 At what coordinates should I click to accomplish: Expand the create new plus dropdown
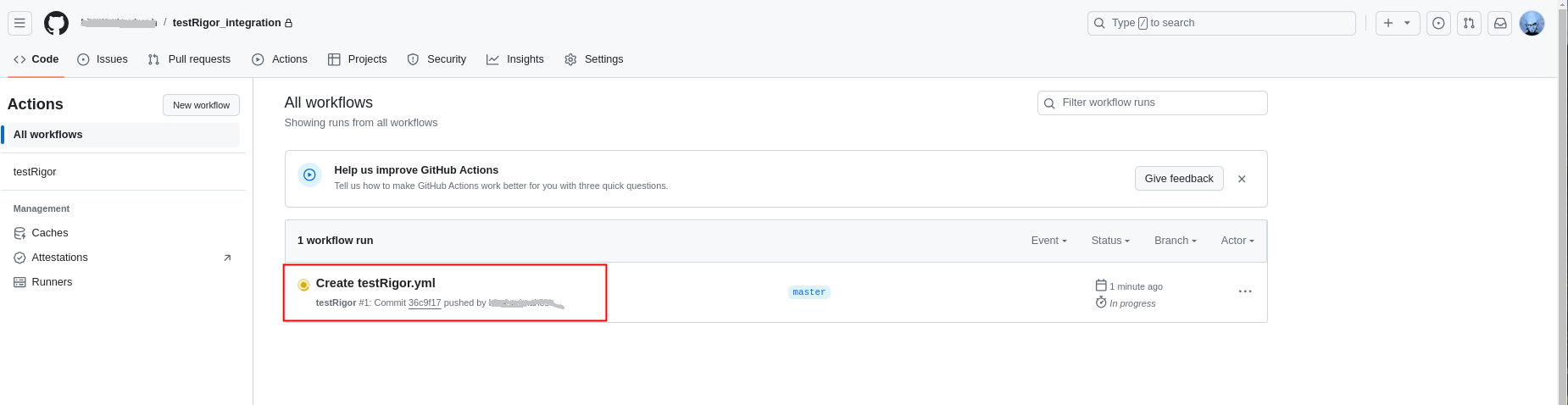click(x=1397, y=23)
